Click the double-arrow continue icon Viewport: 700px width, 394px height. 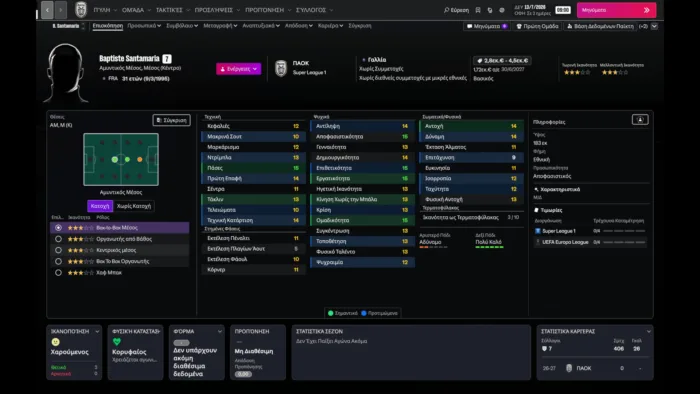[646, 10]
